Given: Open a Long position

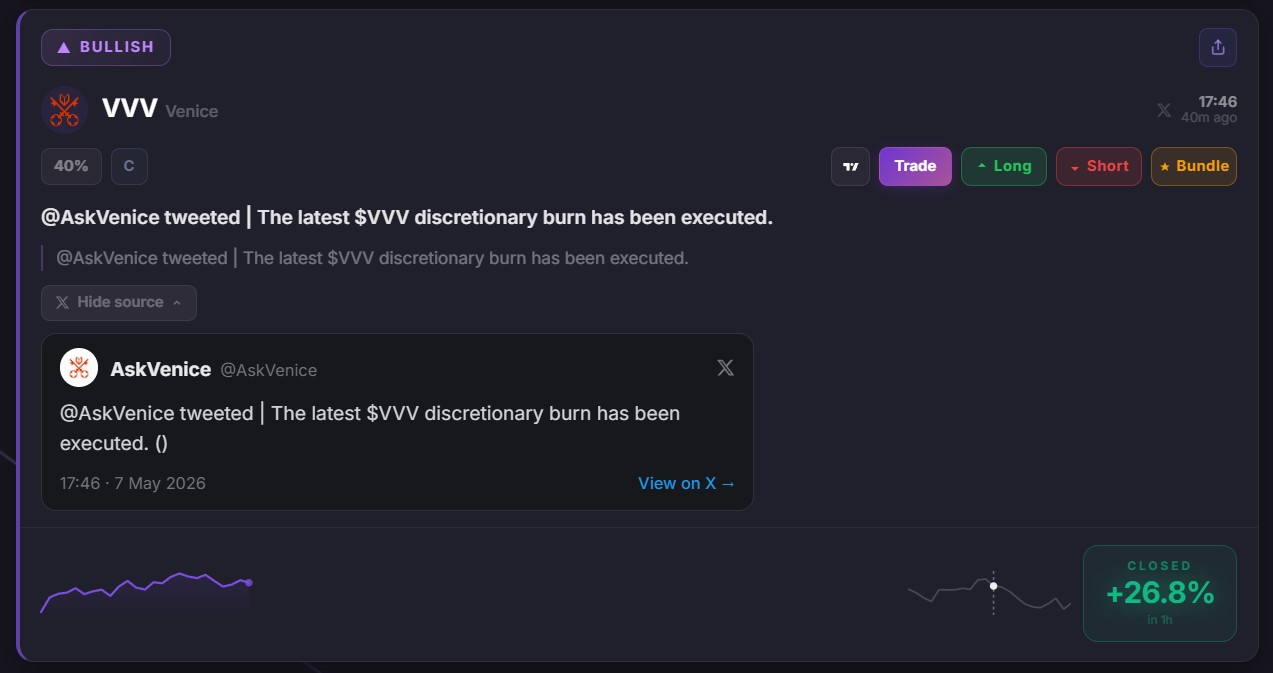Looking at the screenshot, I should pyautogui.click(x=1004, y=166).
